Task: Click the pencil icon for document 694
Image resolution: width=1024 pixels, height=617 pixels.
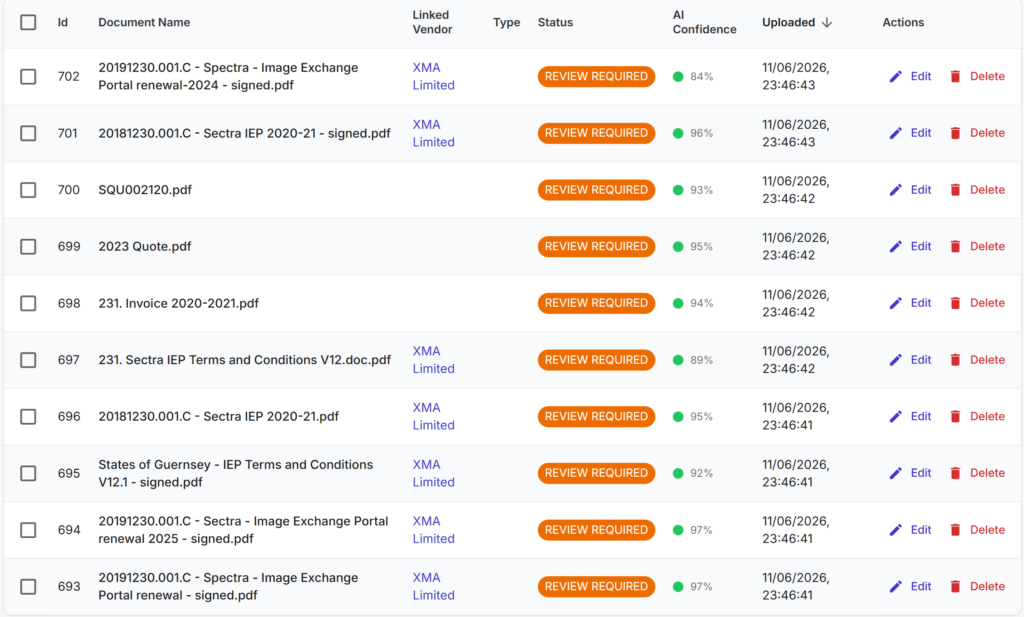Action: pyautogui.click(x=895, y=530)
